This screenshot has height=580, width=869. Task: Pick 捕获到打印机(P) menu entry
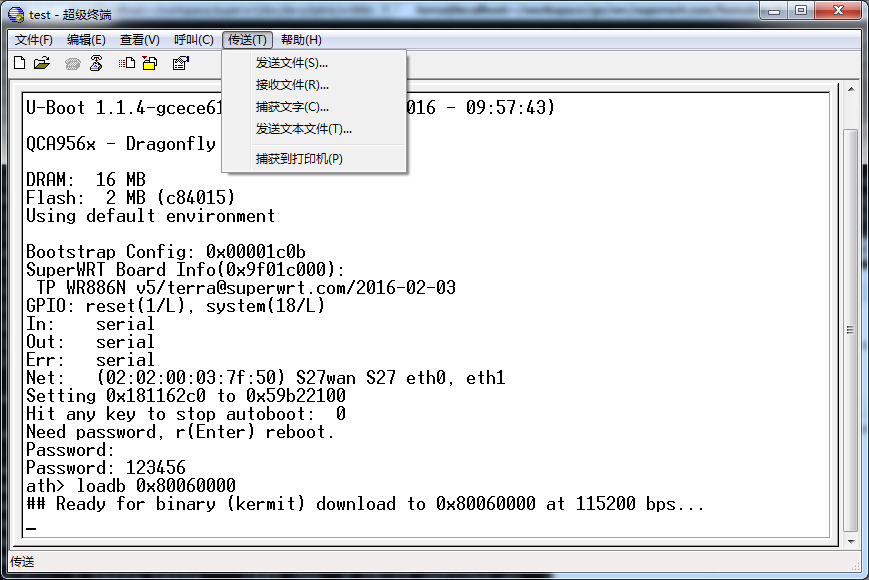(314, 159)
